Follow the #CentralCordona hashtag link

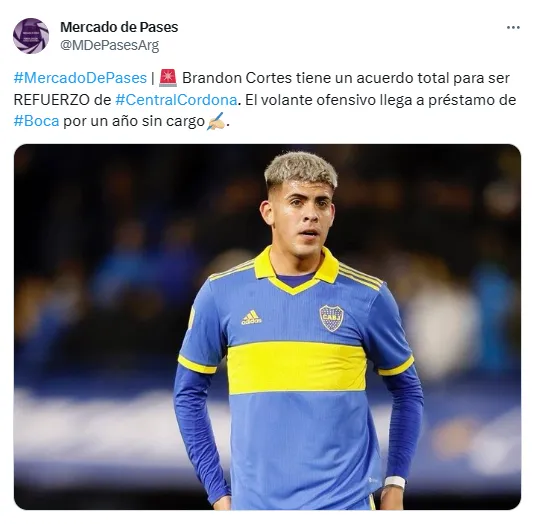(x=176, y=100)
